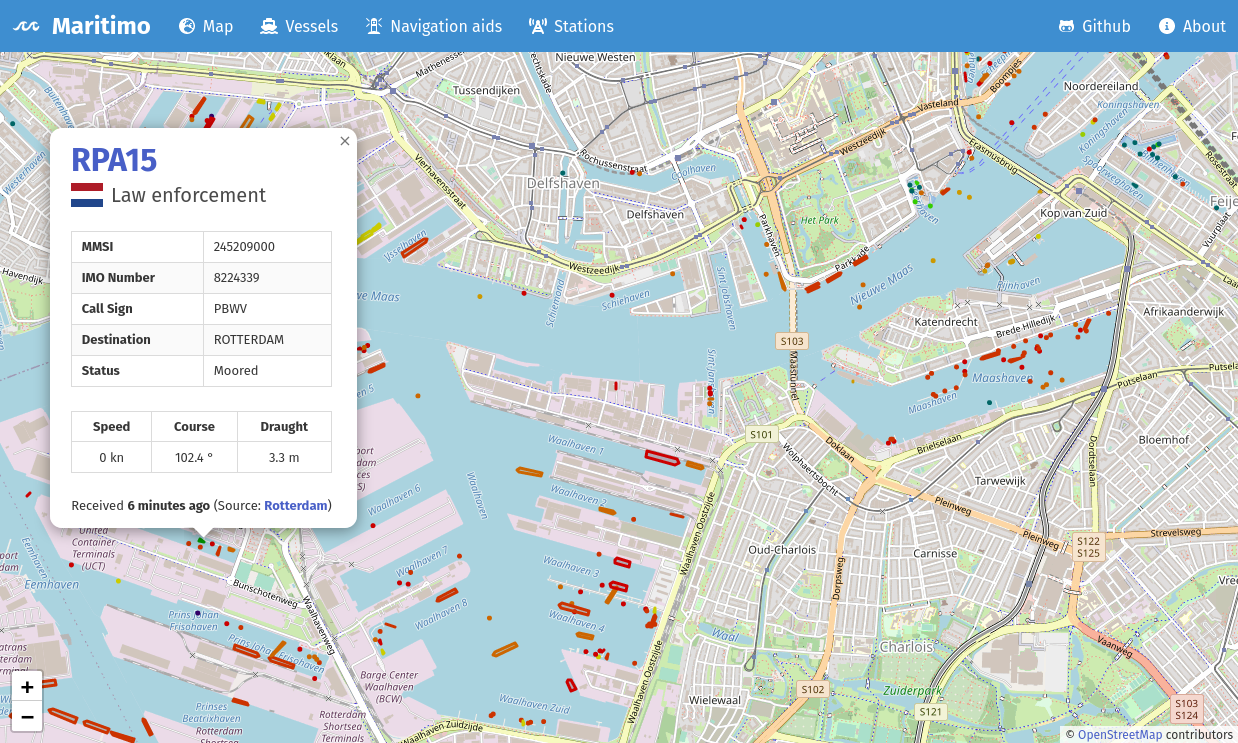Zoom in the map with plus button
Screen dimensions: 1238x743
(27, 687)
